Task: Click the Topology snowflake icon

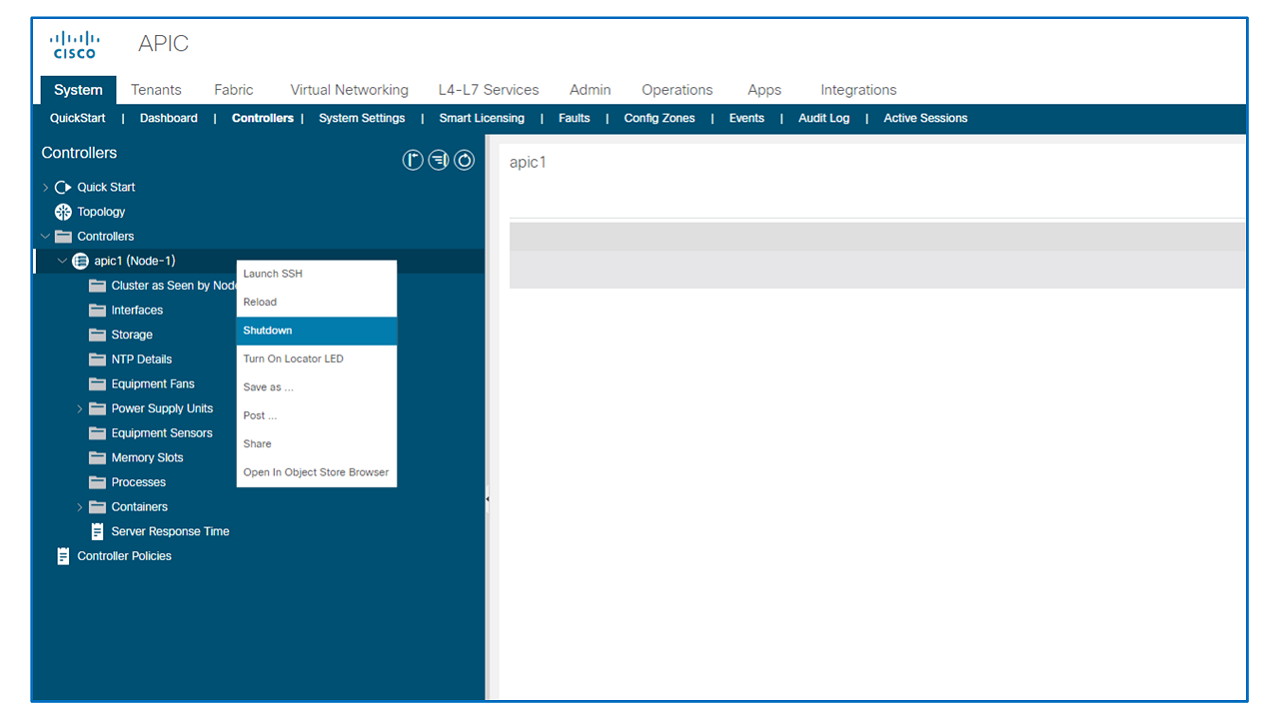Action: point(64,212)
